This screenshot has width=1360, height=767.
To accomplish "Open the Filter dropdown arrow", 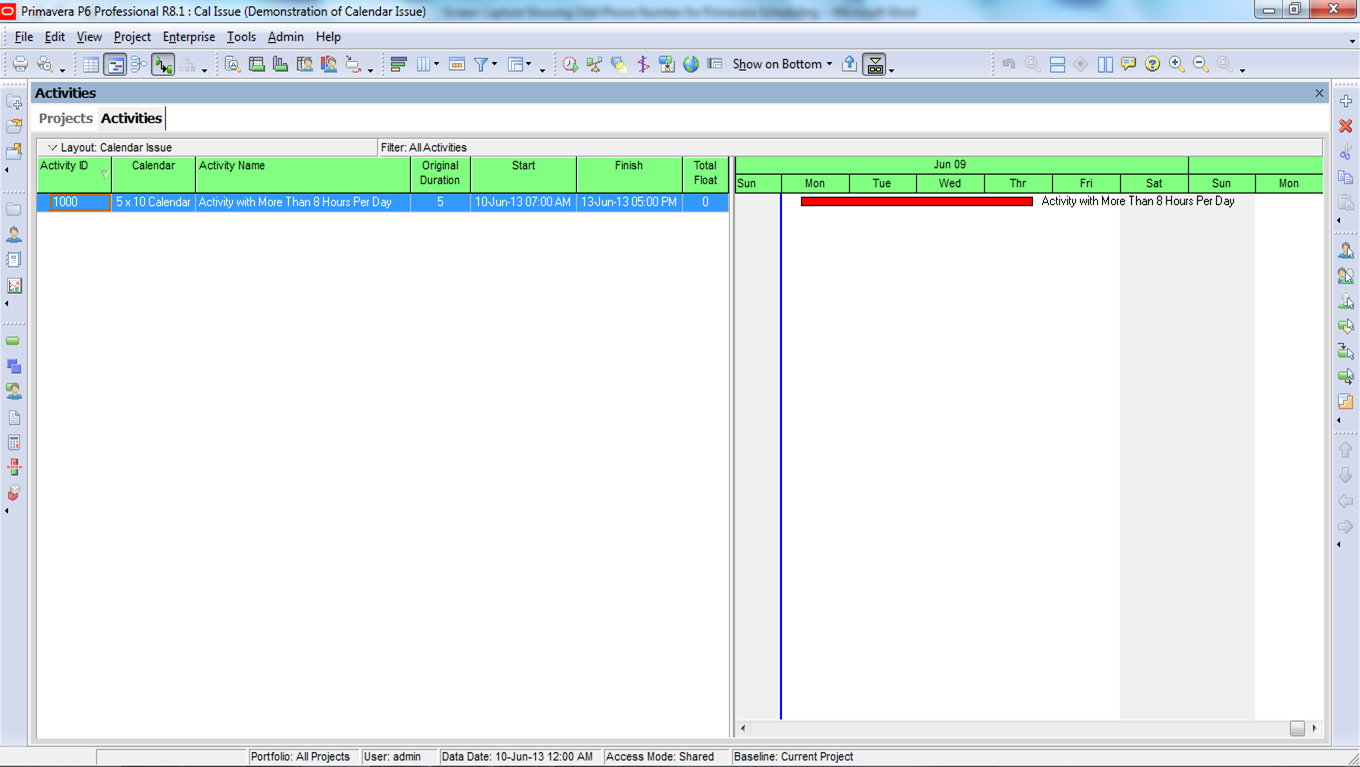I will (x=494, y=64).
